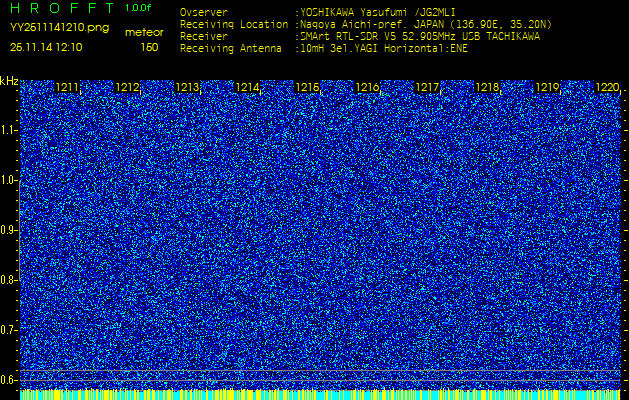
Task: Click time marker 1216
Action: pos(367,87)
